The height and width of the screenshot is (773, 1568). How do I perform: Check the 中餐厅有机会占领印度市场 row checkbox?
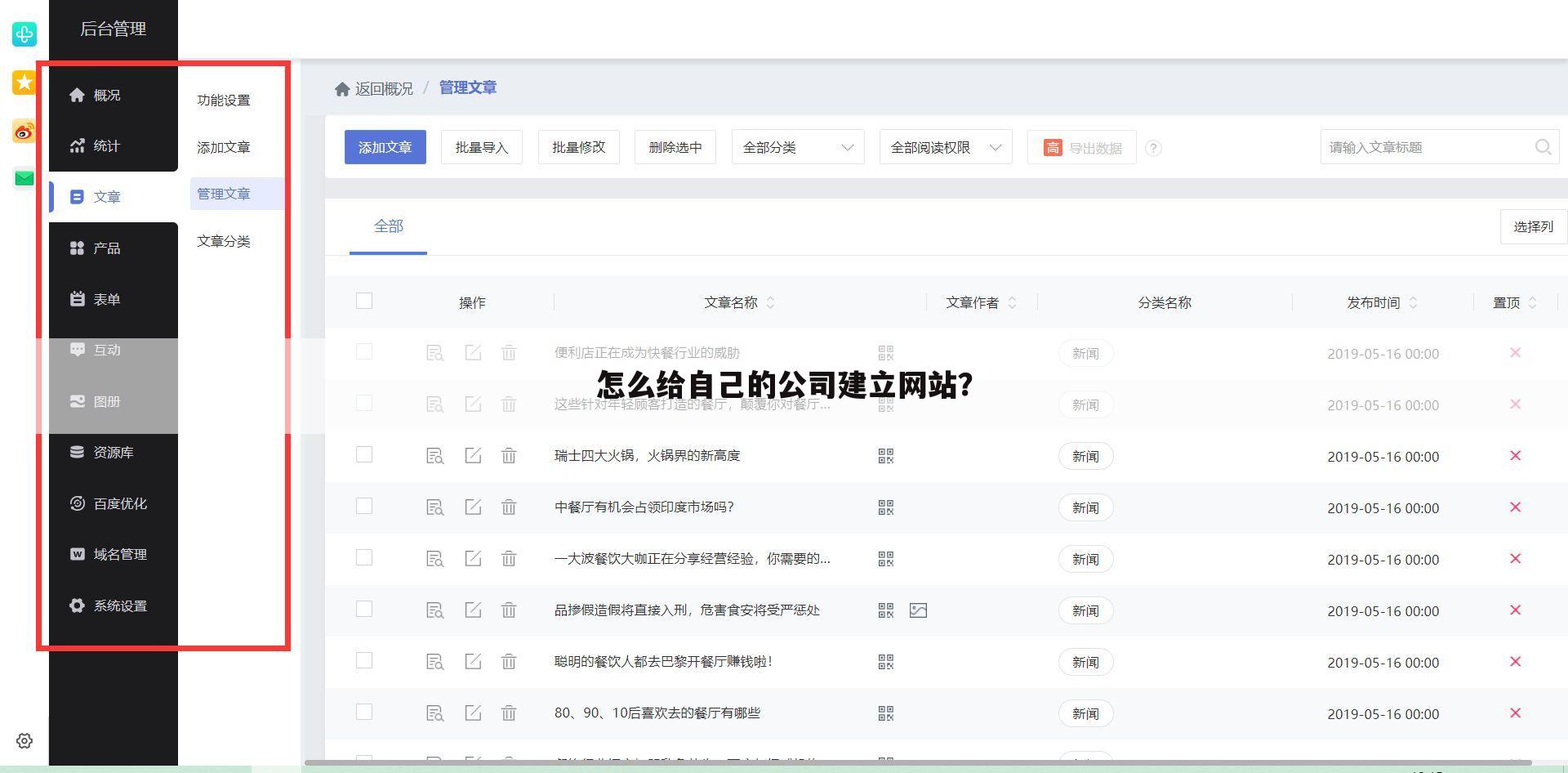[x=364, y=506]
